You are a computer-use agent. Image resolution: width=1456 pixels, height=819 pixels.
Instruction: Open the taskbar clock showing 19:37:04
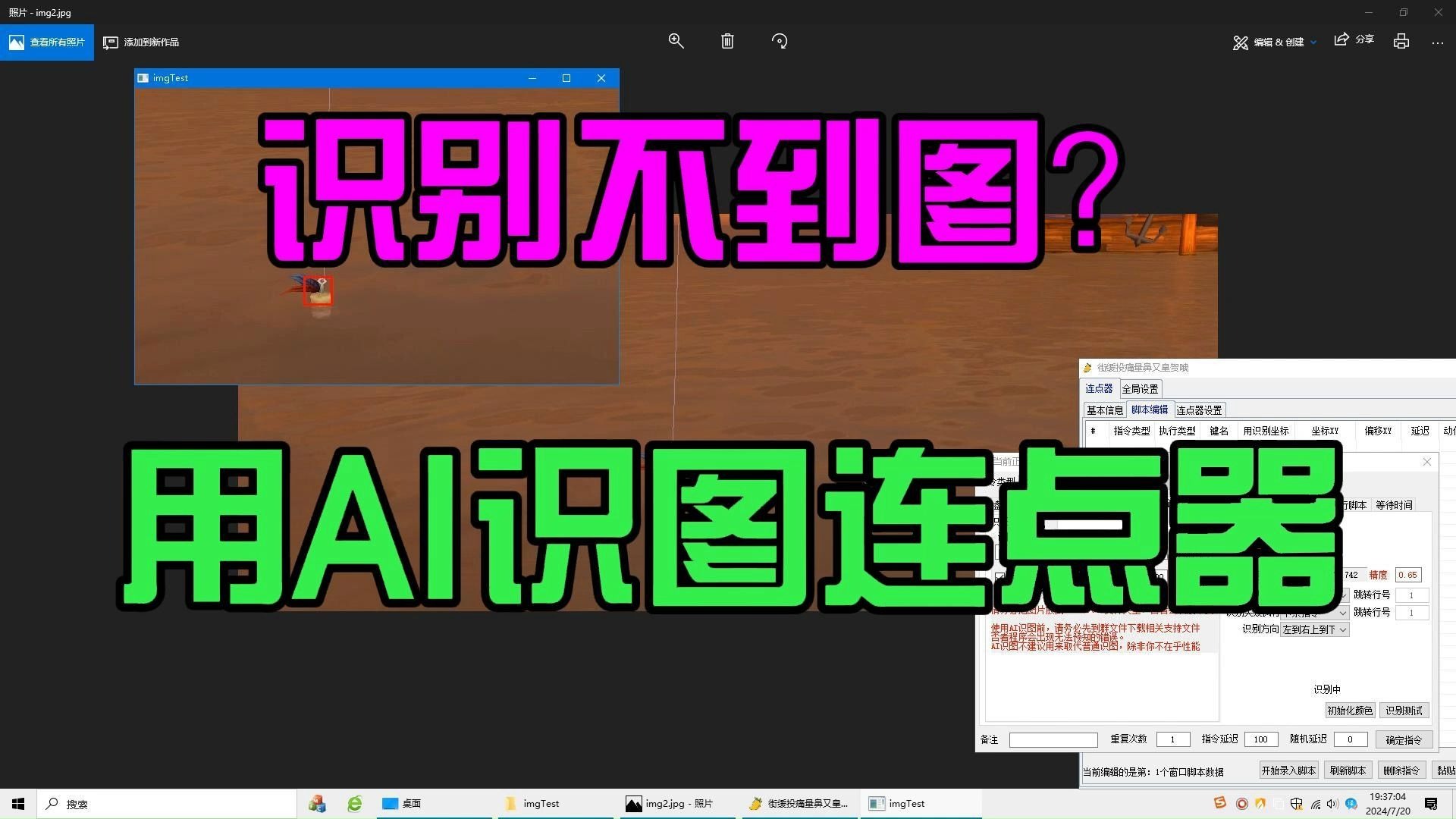click(1388, 804)
